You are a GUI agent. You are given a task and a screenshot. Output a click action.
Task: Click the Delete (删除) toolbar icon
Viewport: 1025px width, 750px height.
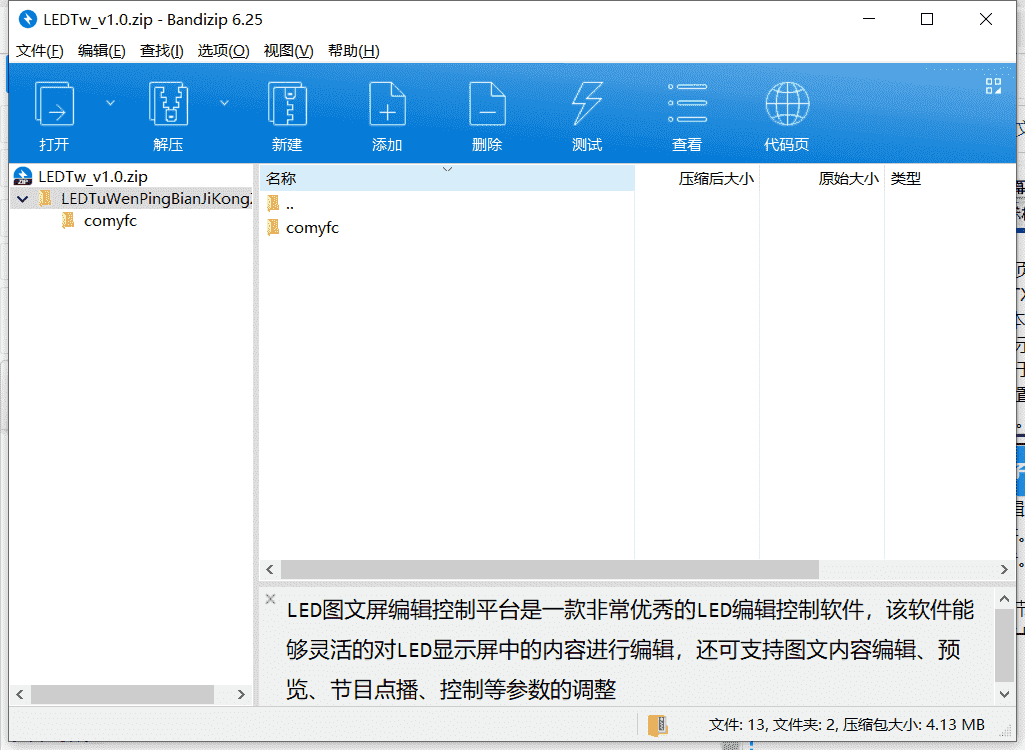tap(487, 105)
